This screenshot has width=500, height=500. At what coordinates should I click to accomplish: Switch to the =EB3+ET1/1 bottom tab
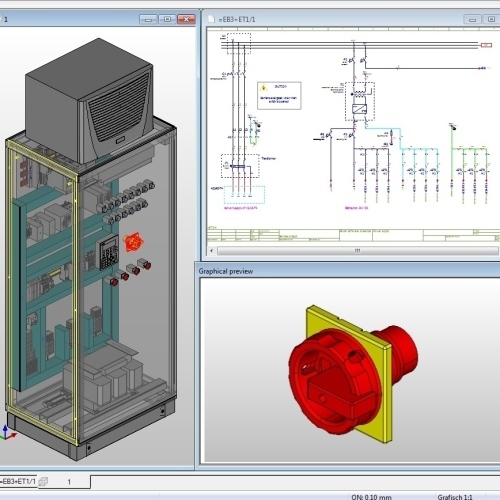coord(18,481)
